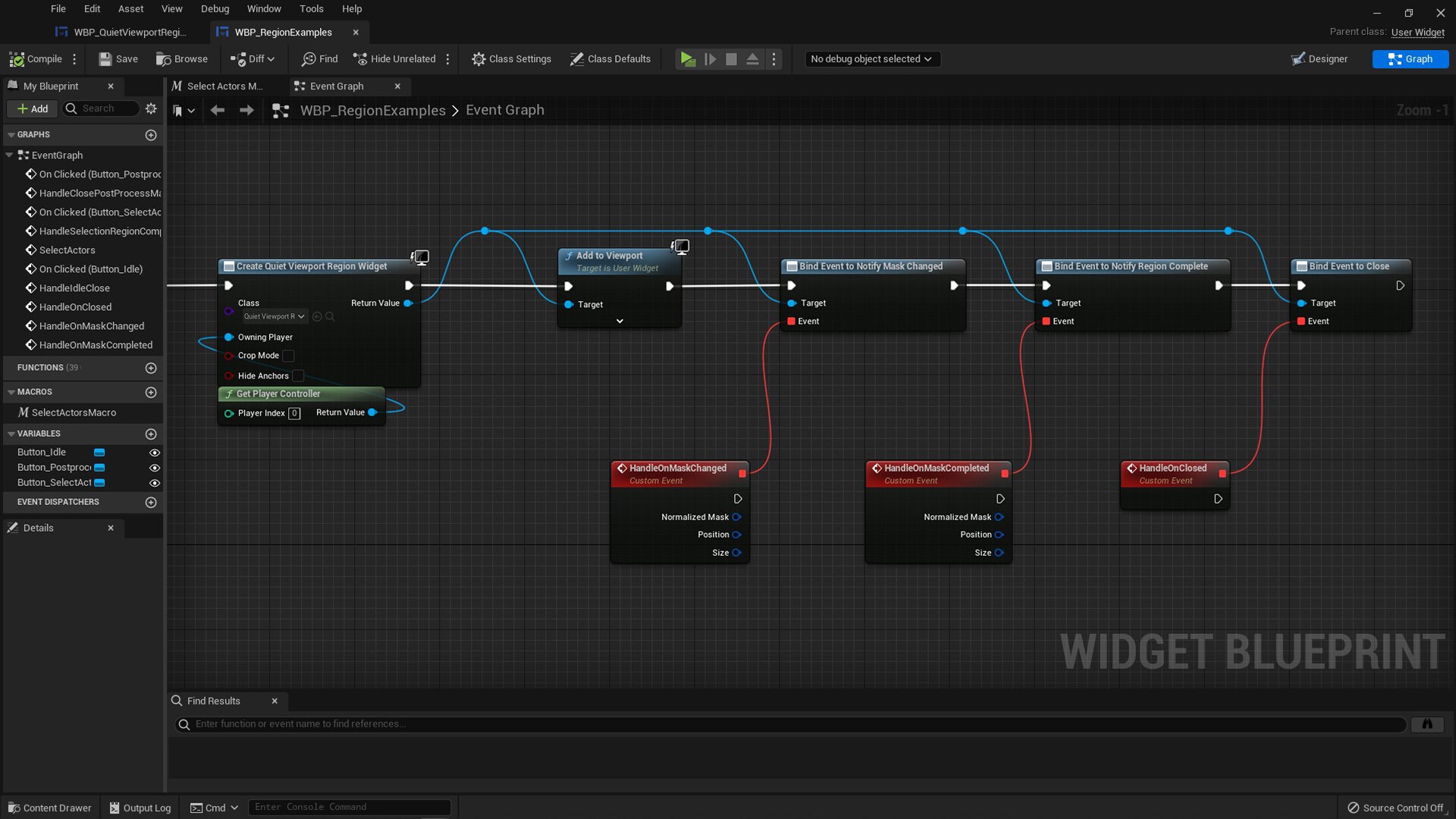This screenshot has height=819, width=1456.
Task: Open Class Settings
Action: (x=512, y=58)
